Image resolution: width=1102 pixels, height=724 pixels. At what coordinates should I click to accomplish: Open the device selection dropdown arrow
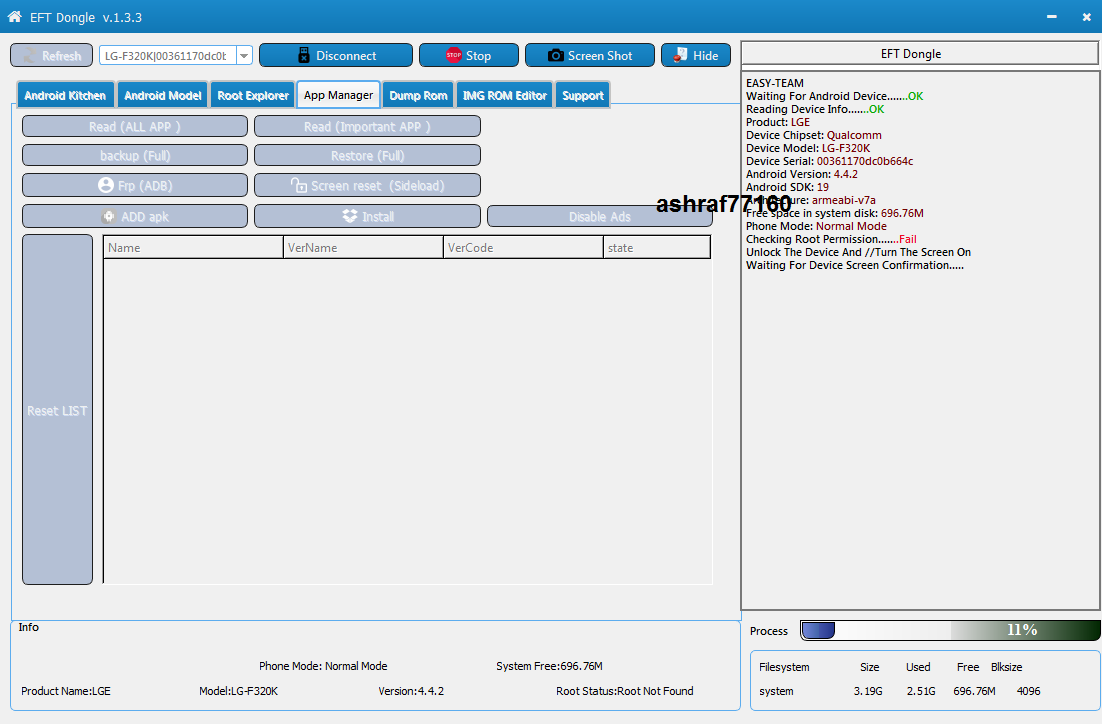[x=244, y=56]
